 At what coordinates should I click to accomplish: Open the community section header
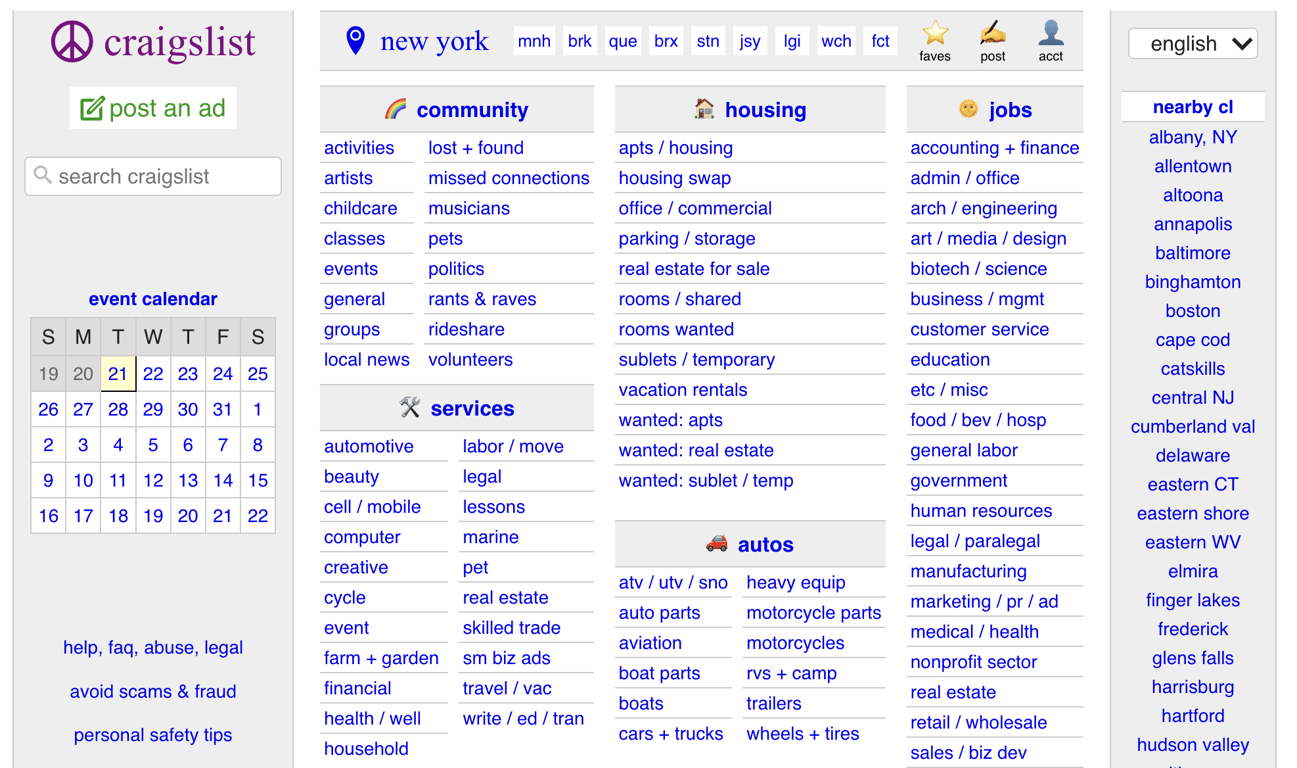472,110
